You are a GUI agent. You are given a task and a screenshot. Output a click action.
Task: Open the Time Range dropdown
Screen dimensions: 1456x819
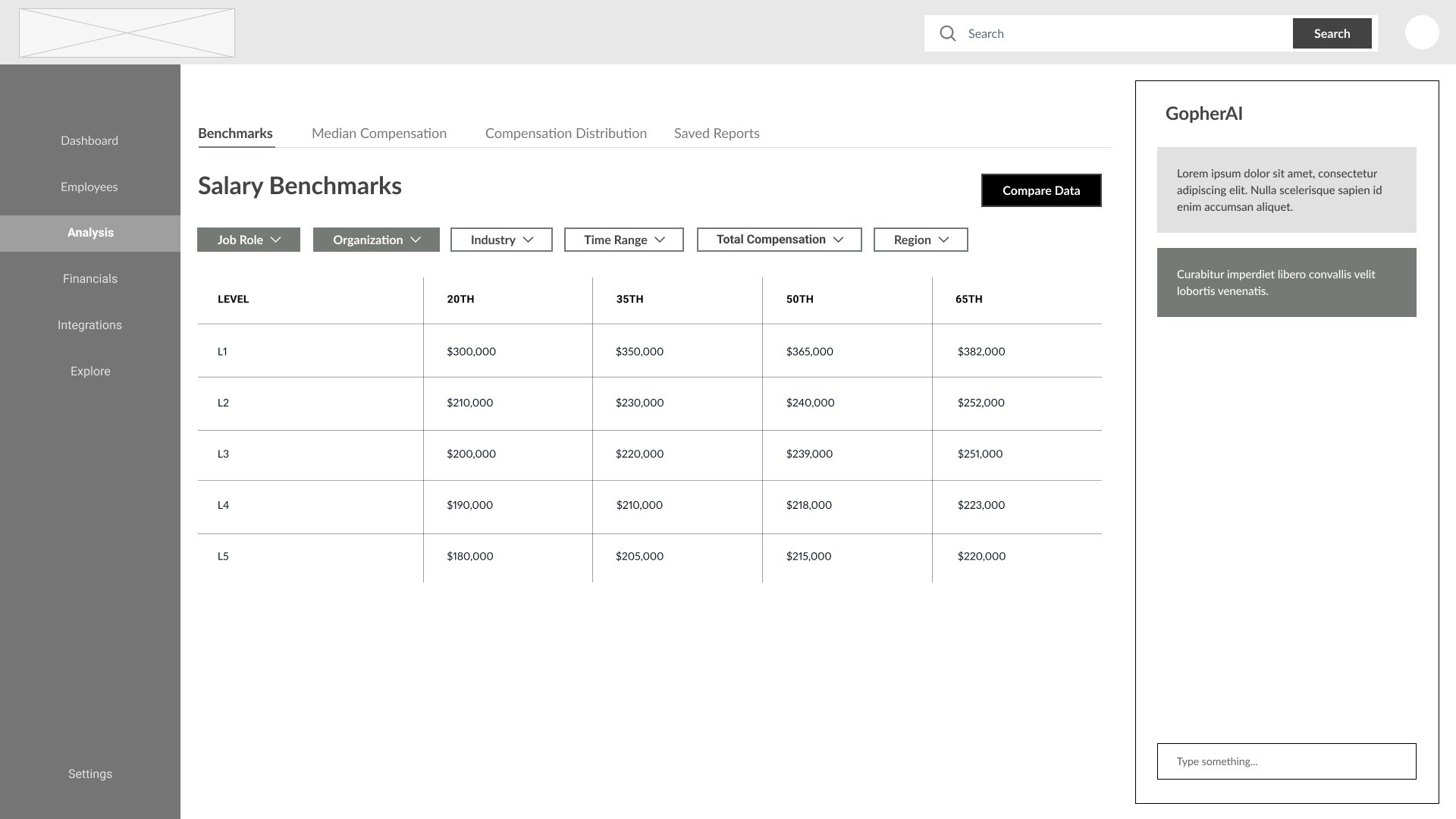623,240
